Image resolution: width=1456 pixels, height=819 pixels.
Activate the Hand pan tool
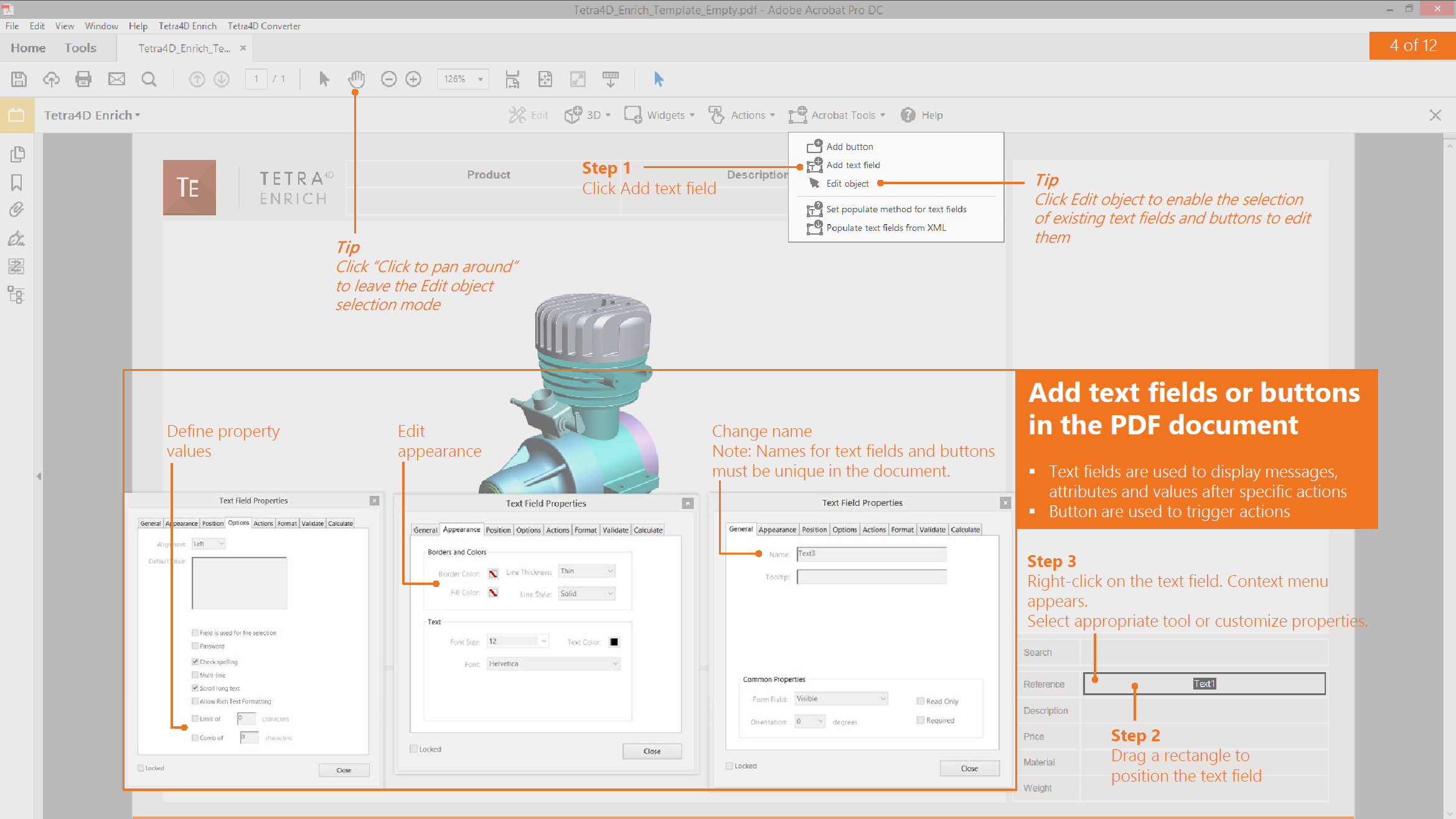[x=356, y=79]
